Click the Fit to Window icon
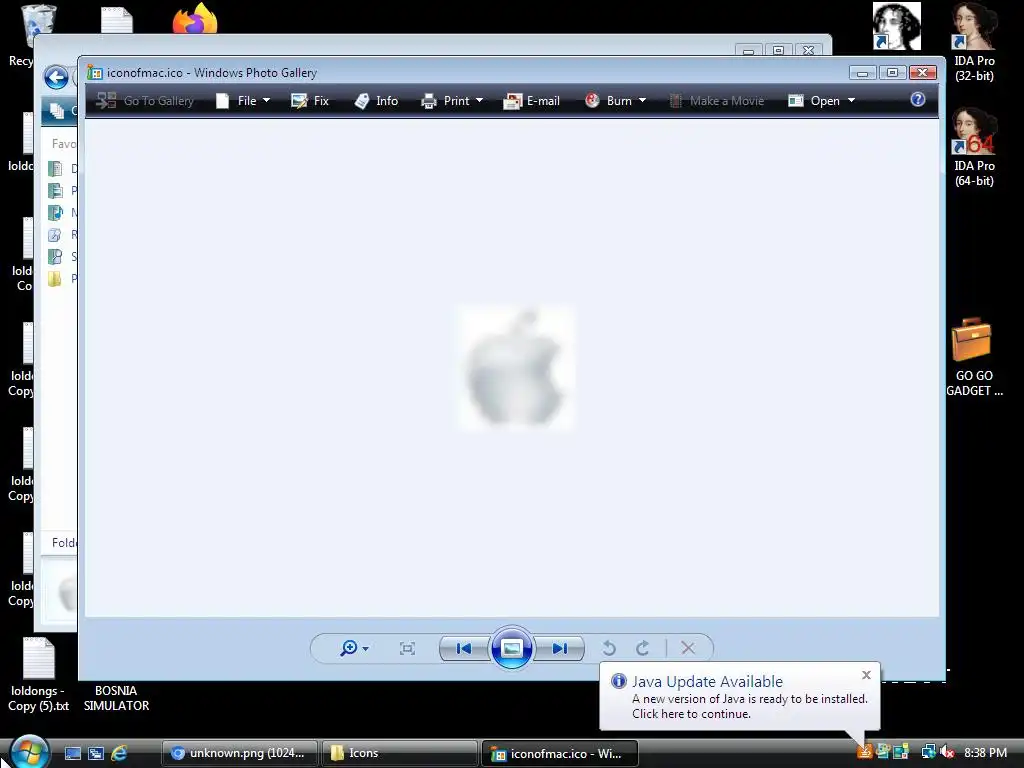The width and height of the screenshot is (1024, 768). point(407,648)
